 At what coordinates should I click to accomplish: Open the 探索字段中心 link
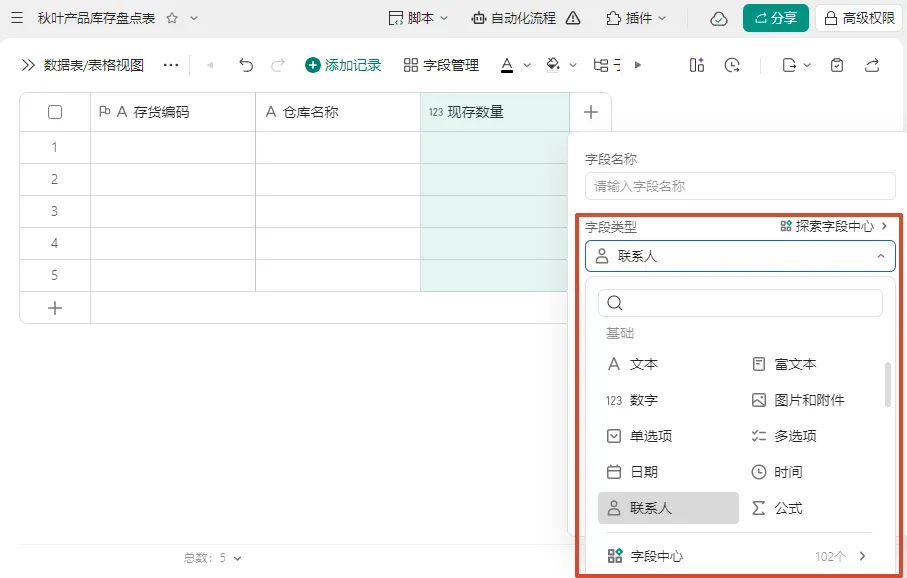pyautogui.click(x=834, y=226)
